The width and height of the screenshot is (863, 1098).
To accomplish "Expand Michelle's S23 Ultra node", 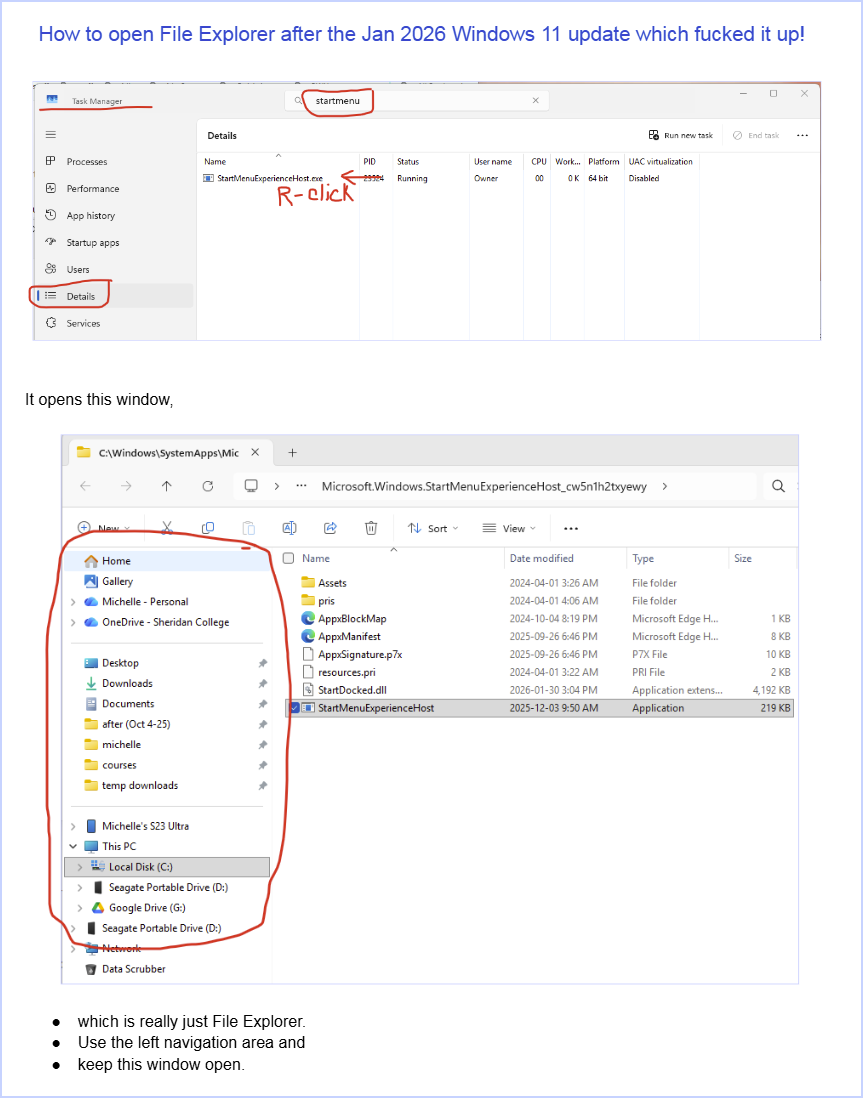I will 73,826.
